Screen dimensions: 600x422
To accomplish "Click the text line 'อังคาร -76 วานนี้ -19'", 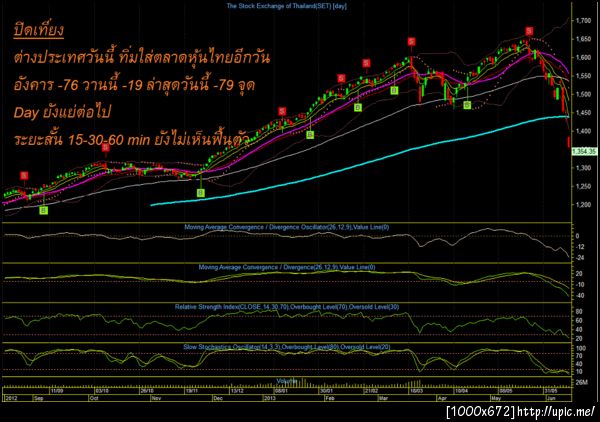I will click(x=78, y=85).
